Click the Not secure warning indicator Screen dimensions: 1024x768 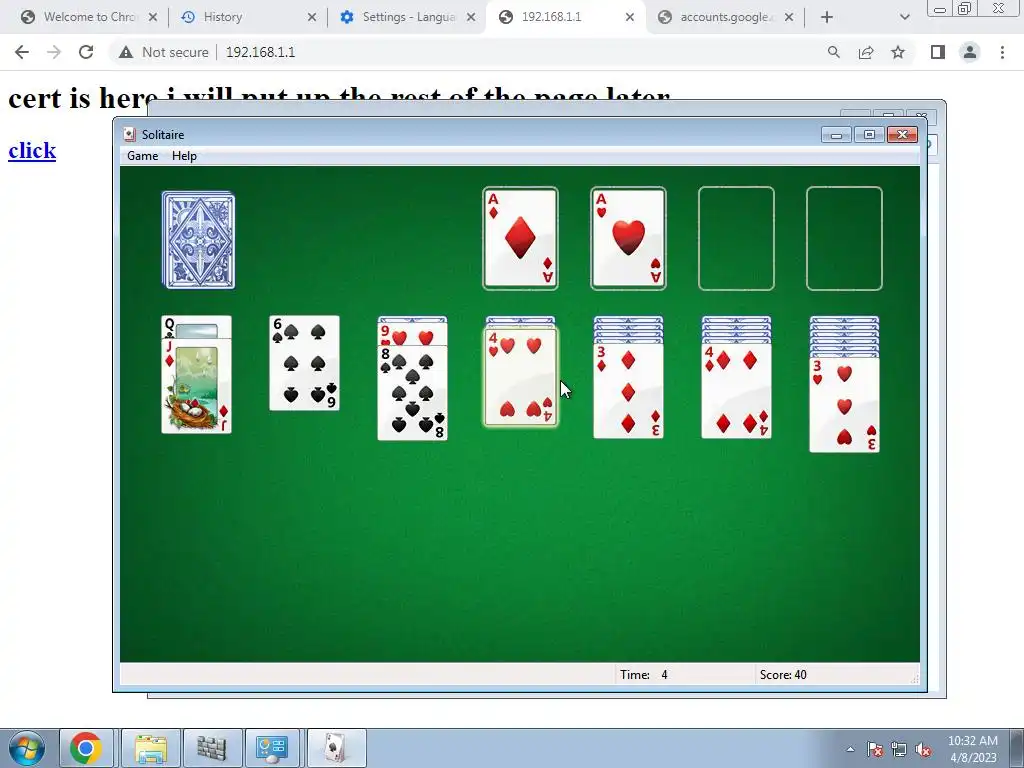pyautogui.click(x=163, y=52)
